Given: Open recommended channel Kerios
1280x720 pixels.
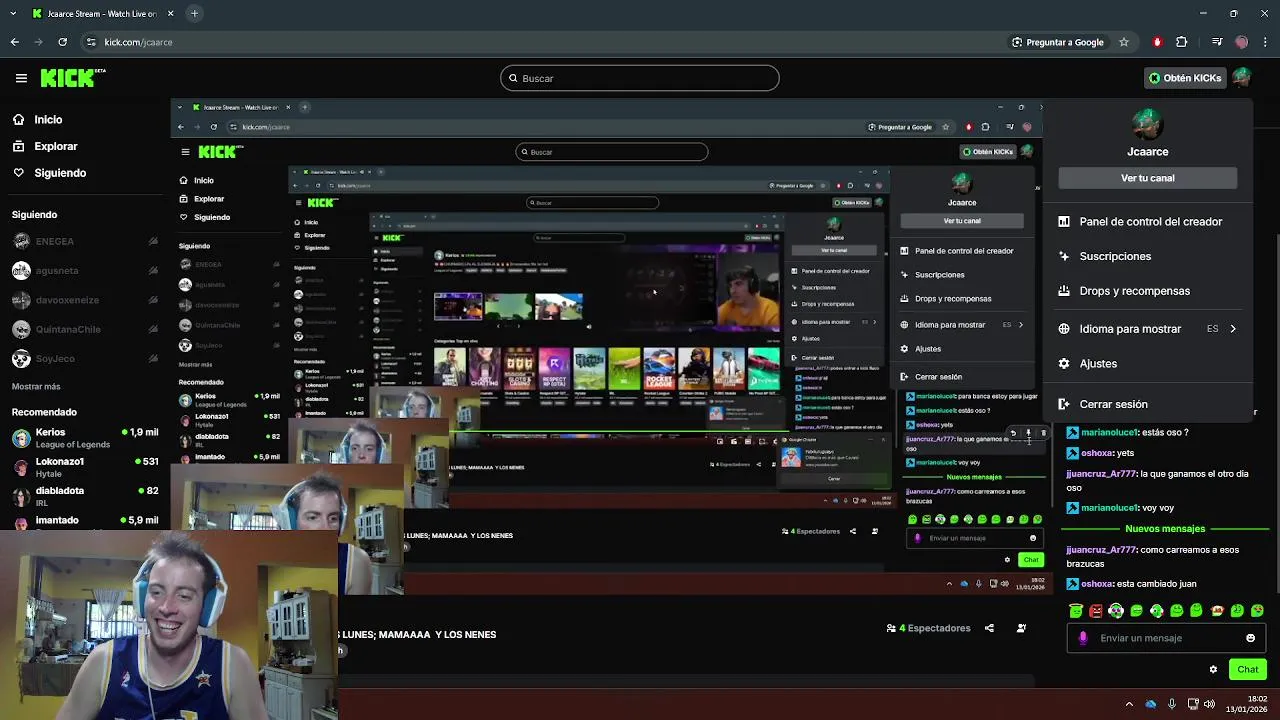Looking at the screenshot, I should tap(85, 438).
